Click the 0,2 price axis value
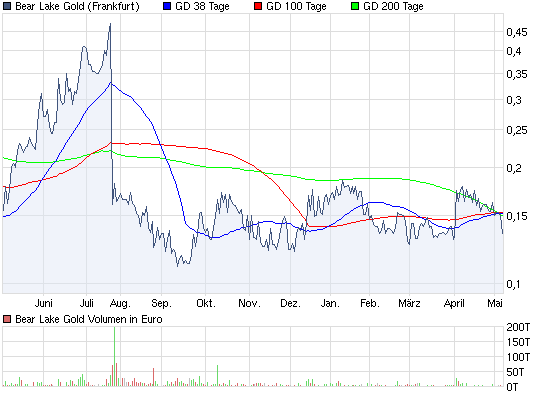The height and width of the screenshot is (395, 545). [514, 168]
